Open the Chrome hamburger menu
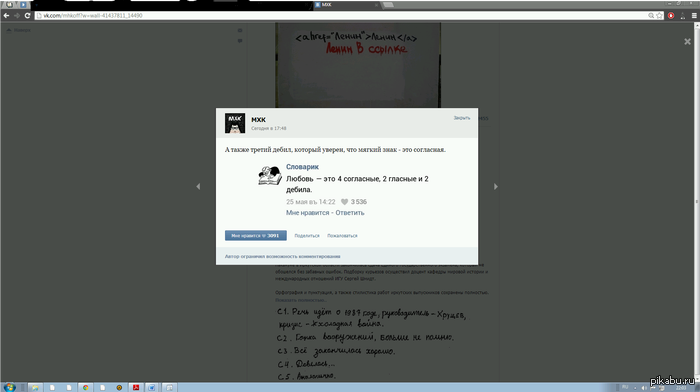The height and width of the screenshot is (392, 700). point(694,16)
